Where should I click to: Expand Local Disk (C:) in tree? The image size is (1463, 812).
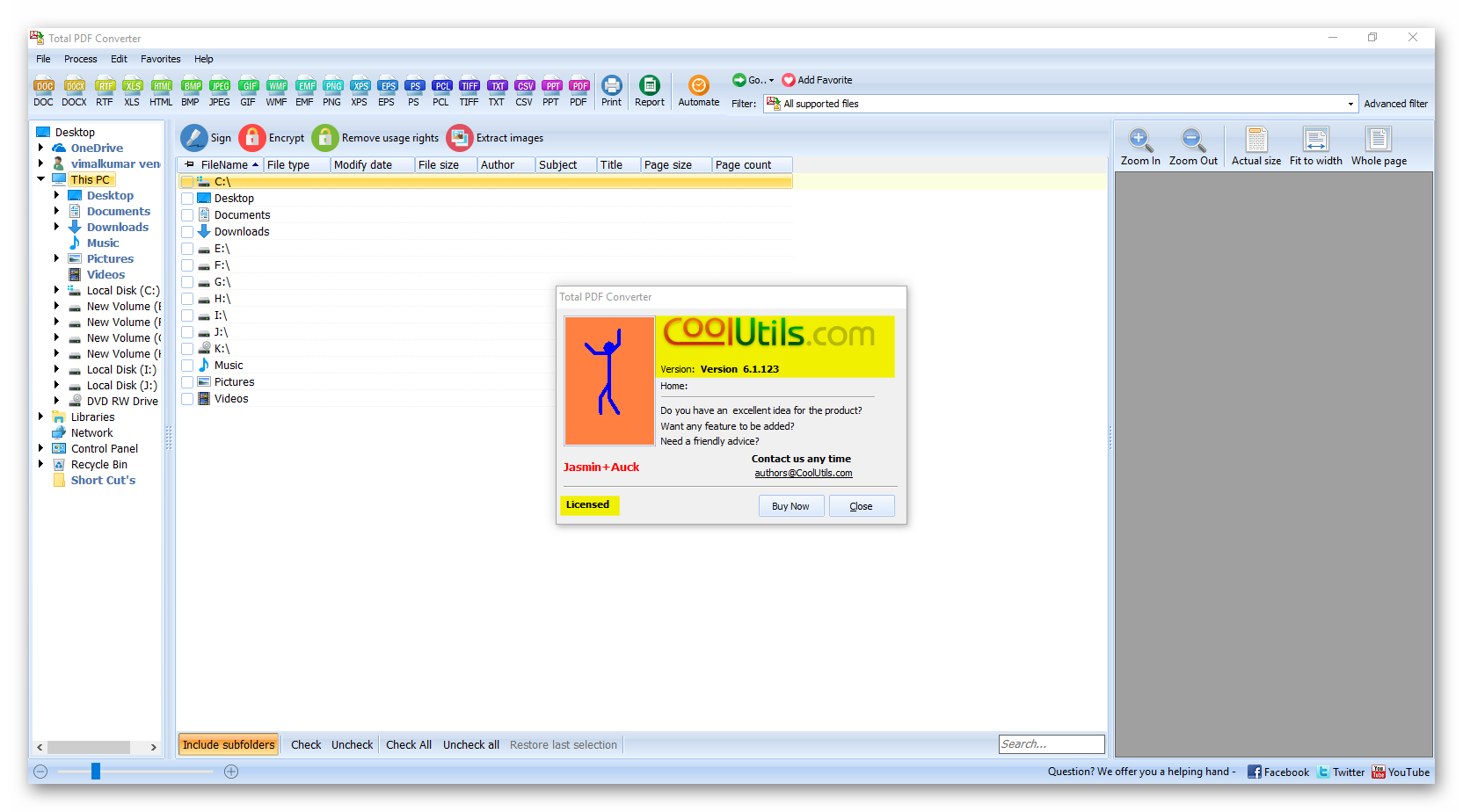click(56, 290)
